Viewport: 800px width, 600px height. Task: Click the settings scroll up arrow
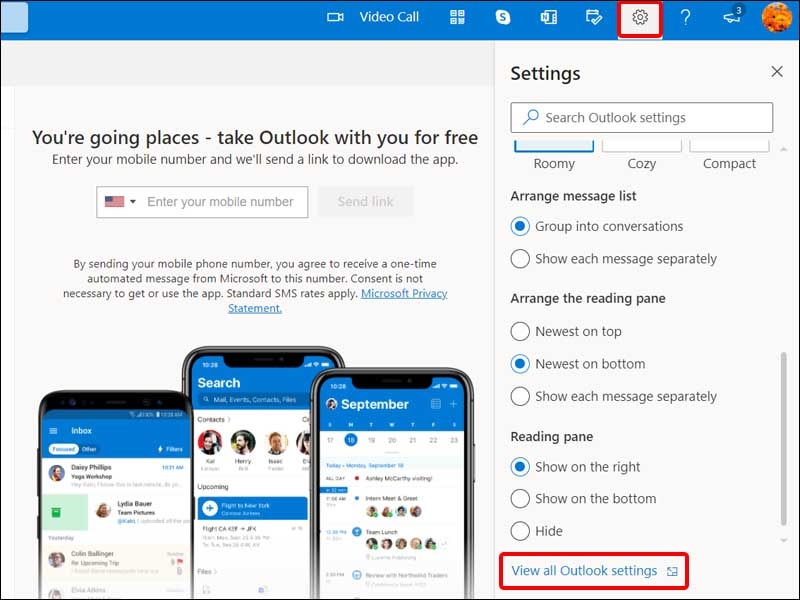[x=784, y=149]
